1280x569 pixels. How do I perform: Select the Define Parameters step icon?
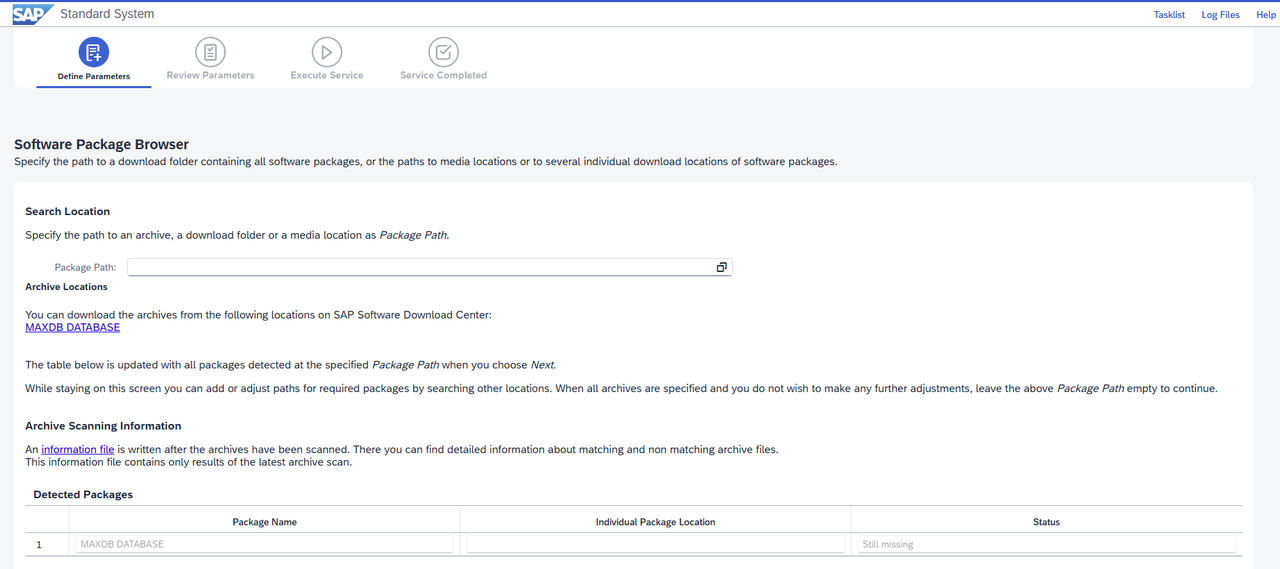[x=93, y=52]
